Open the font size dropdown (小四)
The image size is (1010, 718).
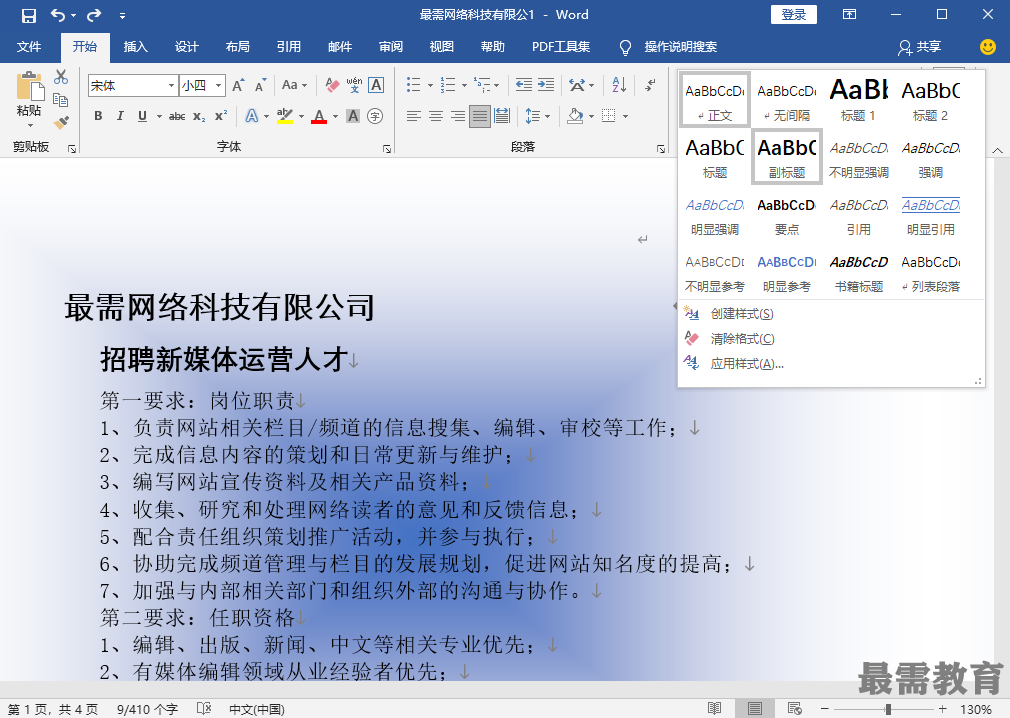point(219,86)
